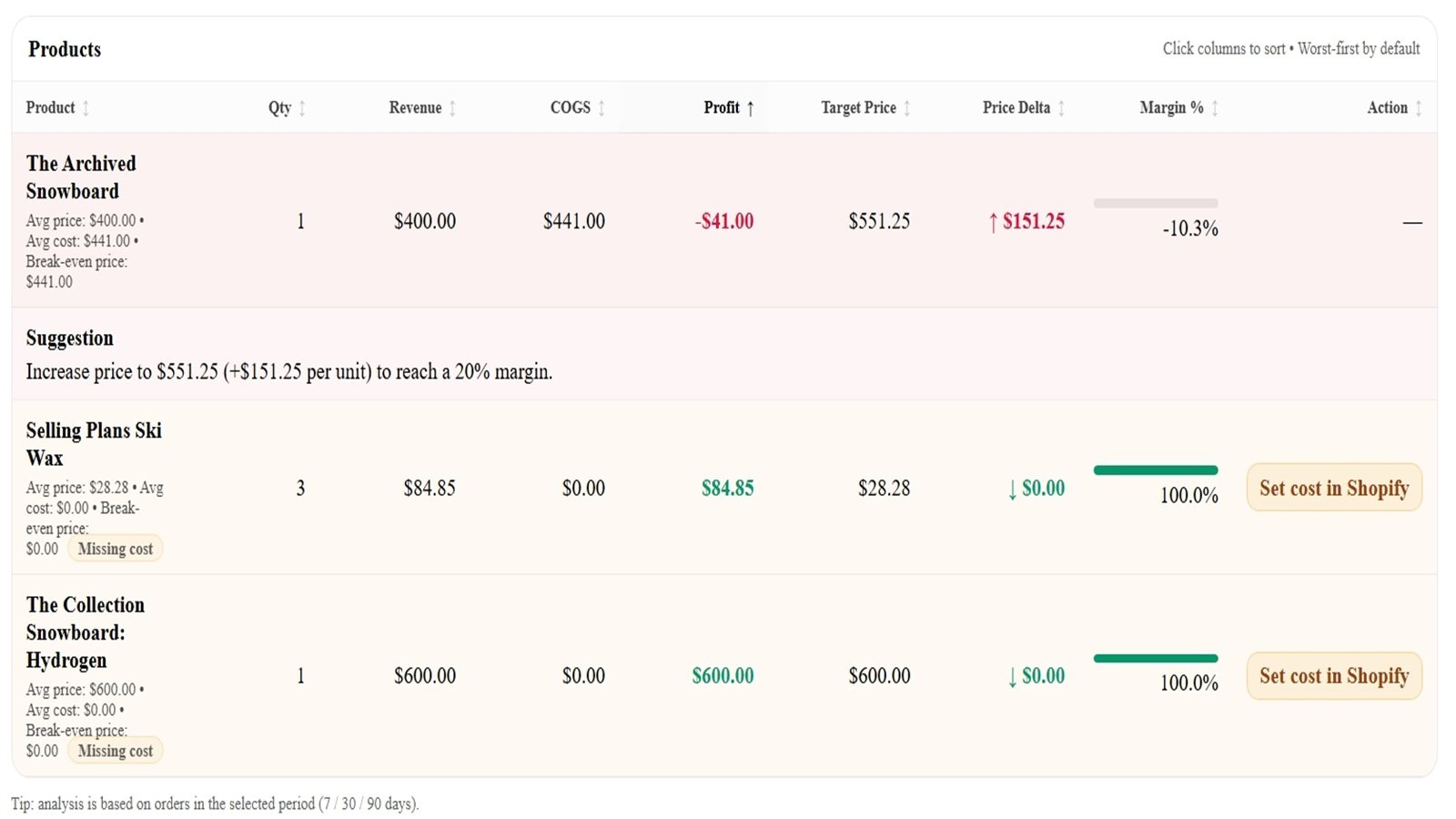Click the COGS column header to sort
The width and height of the screenshot is (1456, 819).
pyautogui.click(x=570, y=107)
